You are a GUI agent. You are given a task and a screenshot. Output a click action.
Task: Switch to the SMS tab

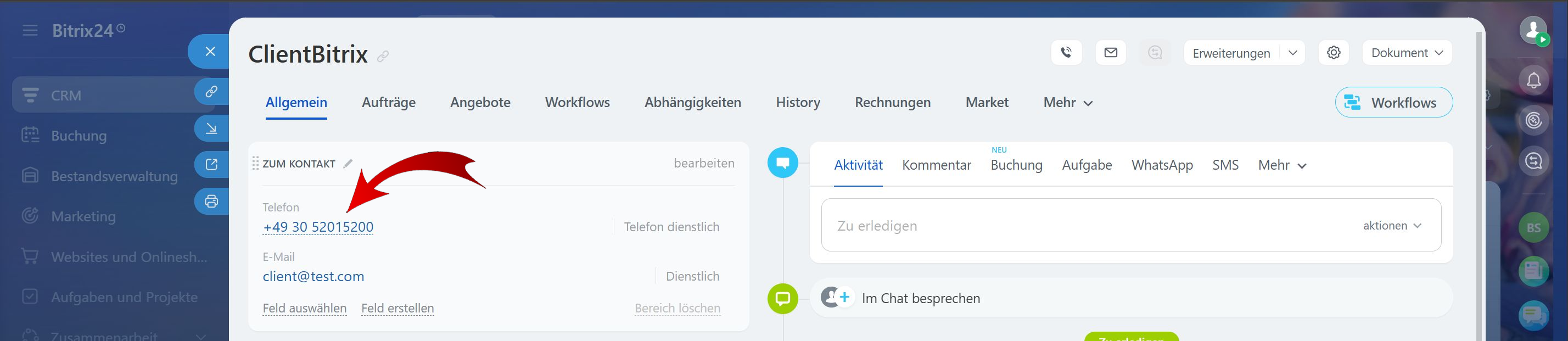click(x=1225, y=165)
